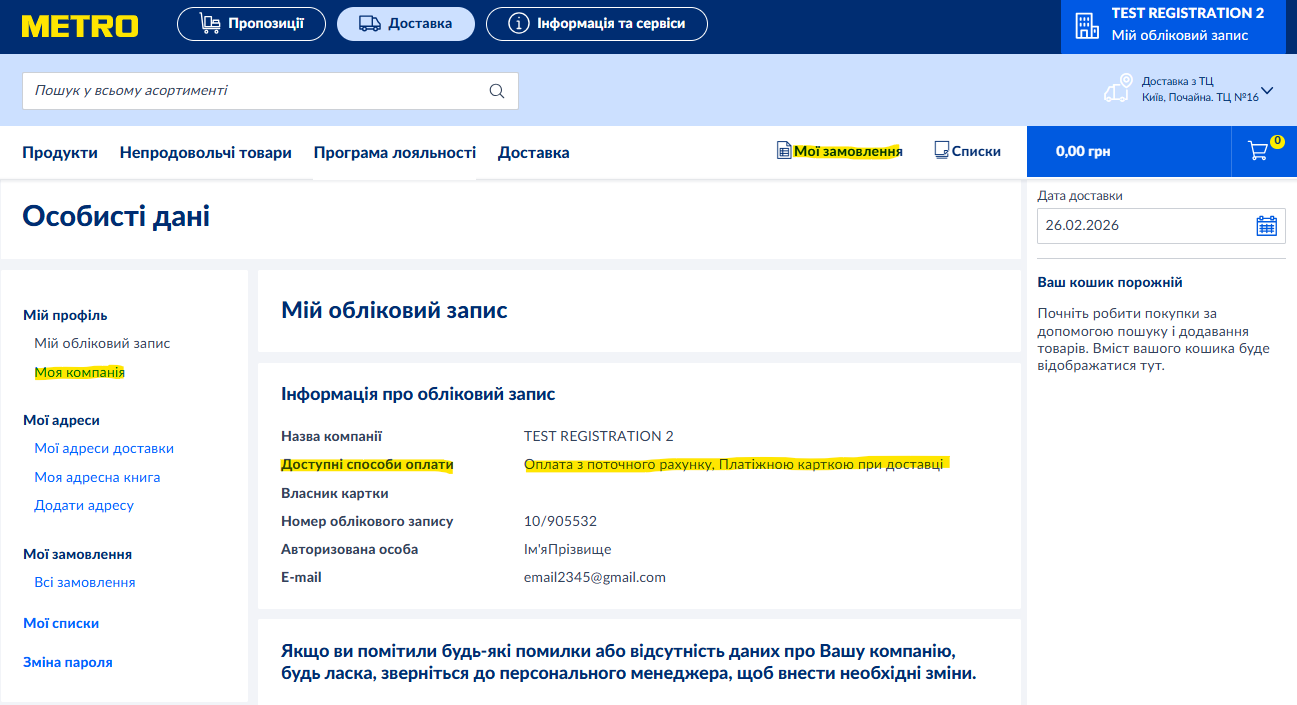This screenshot has width=1297, height=705.
Task: Click the magnifier search icon
Action: click(x=497, y=91)
